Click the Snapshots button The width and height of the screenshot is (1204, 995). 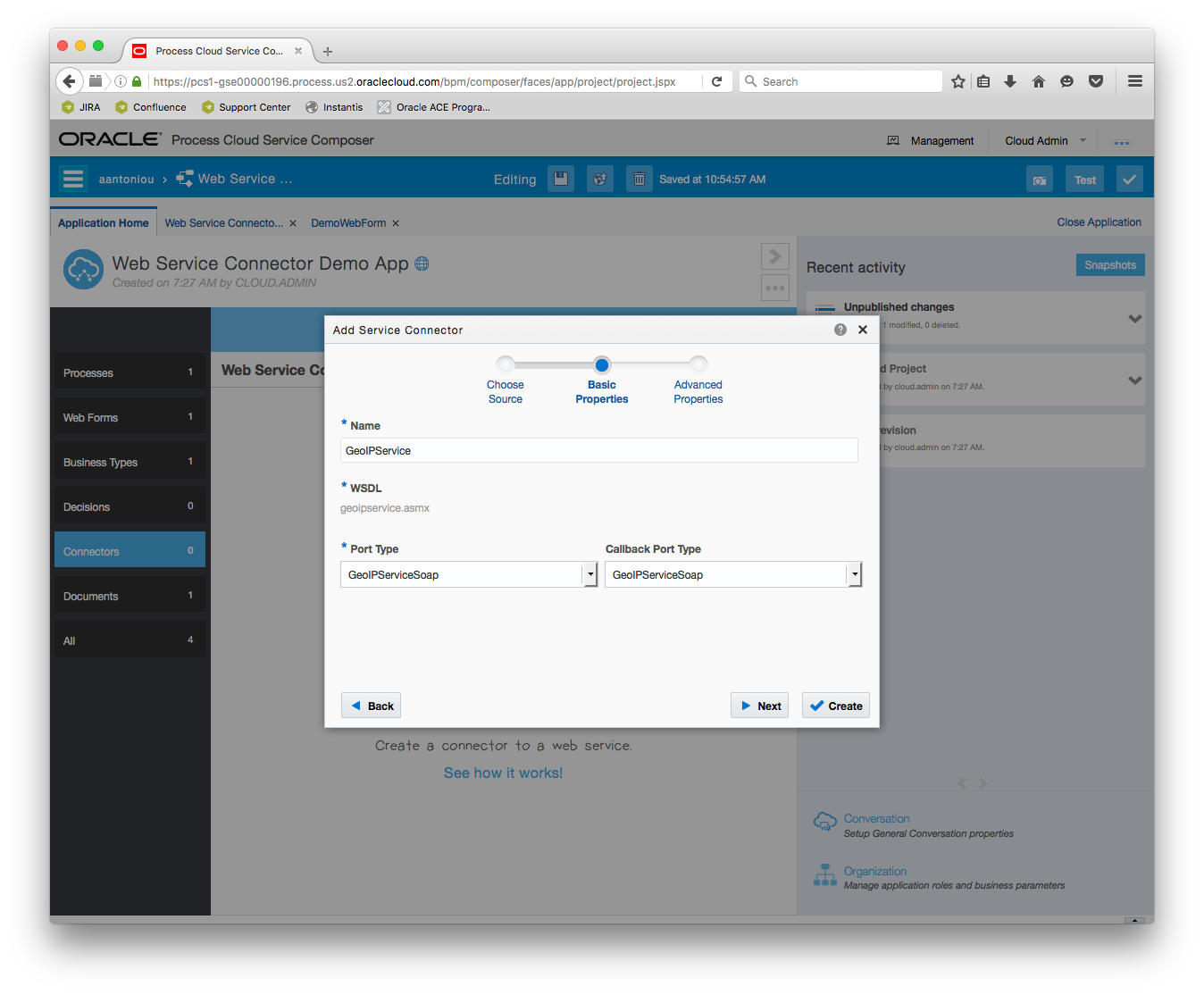(x=1110, y=265)
